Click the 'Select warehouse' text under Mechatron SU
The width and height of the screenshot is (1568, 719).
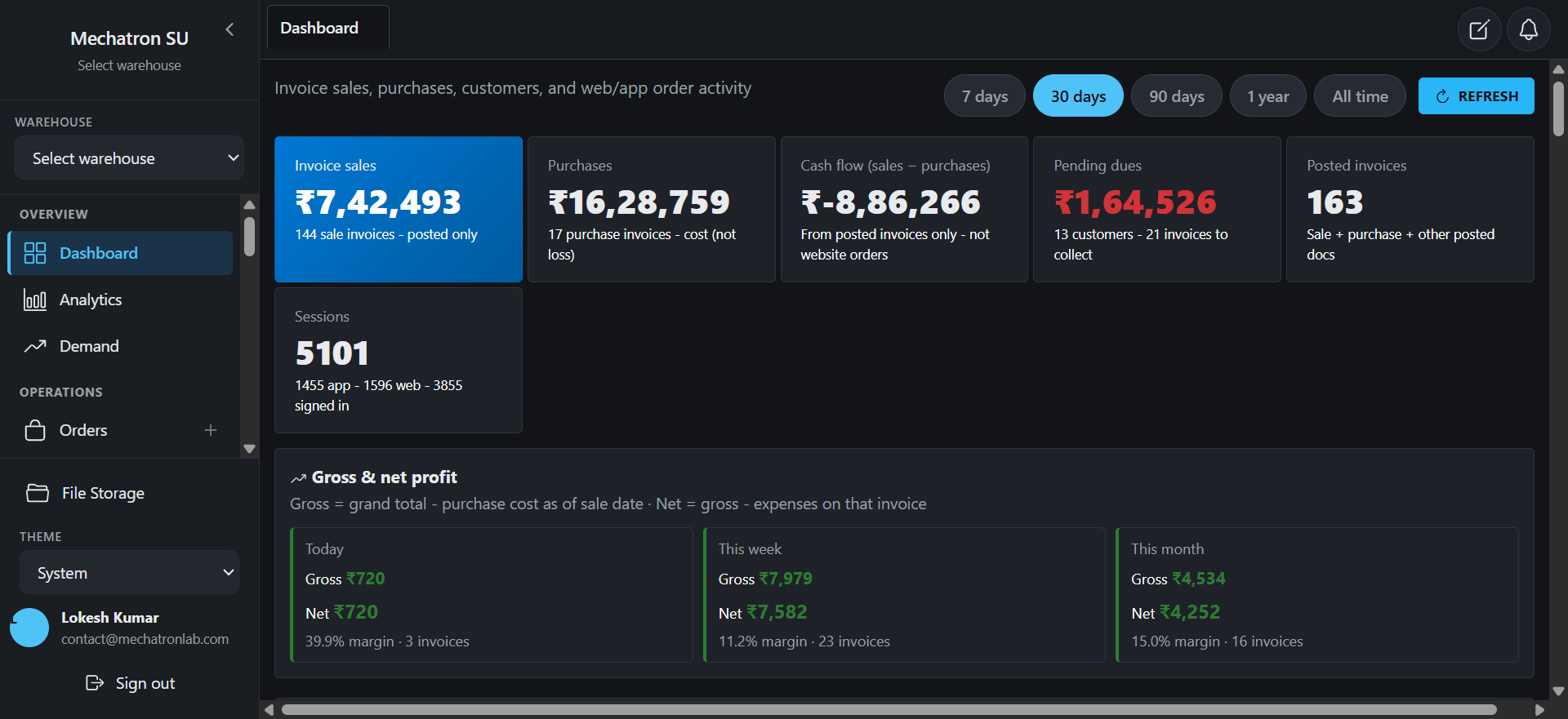tap(129, 65)
